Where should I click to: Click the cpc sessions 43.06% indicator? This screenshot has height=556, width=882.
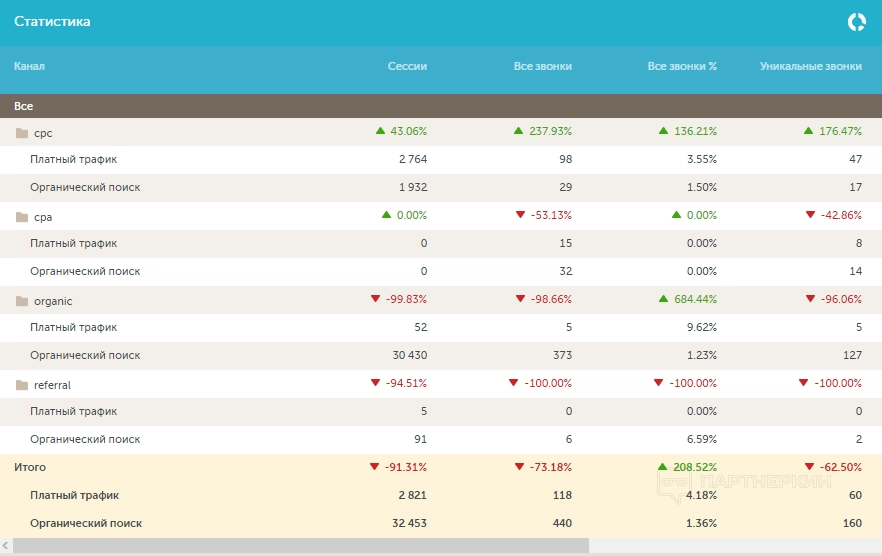click(x=401, y=131)
